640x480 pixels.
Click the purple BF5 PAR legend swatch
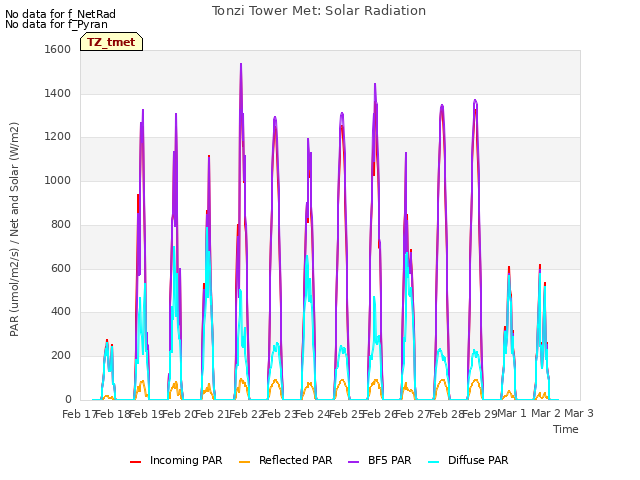click(x=353, y=461)
